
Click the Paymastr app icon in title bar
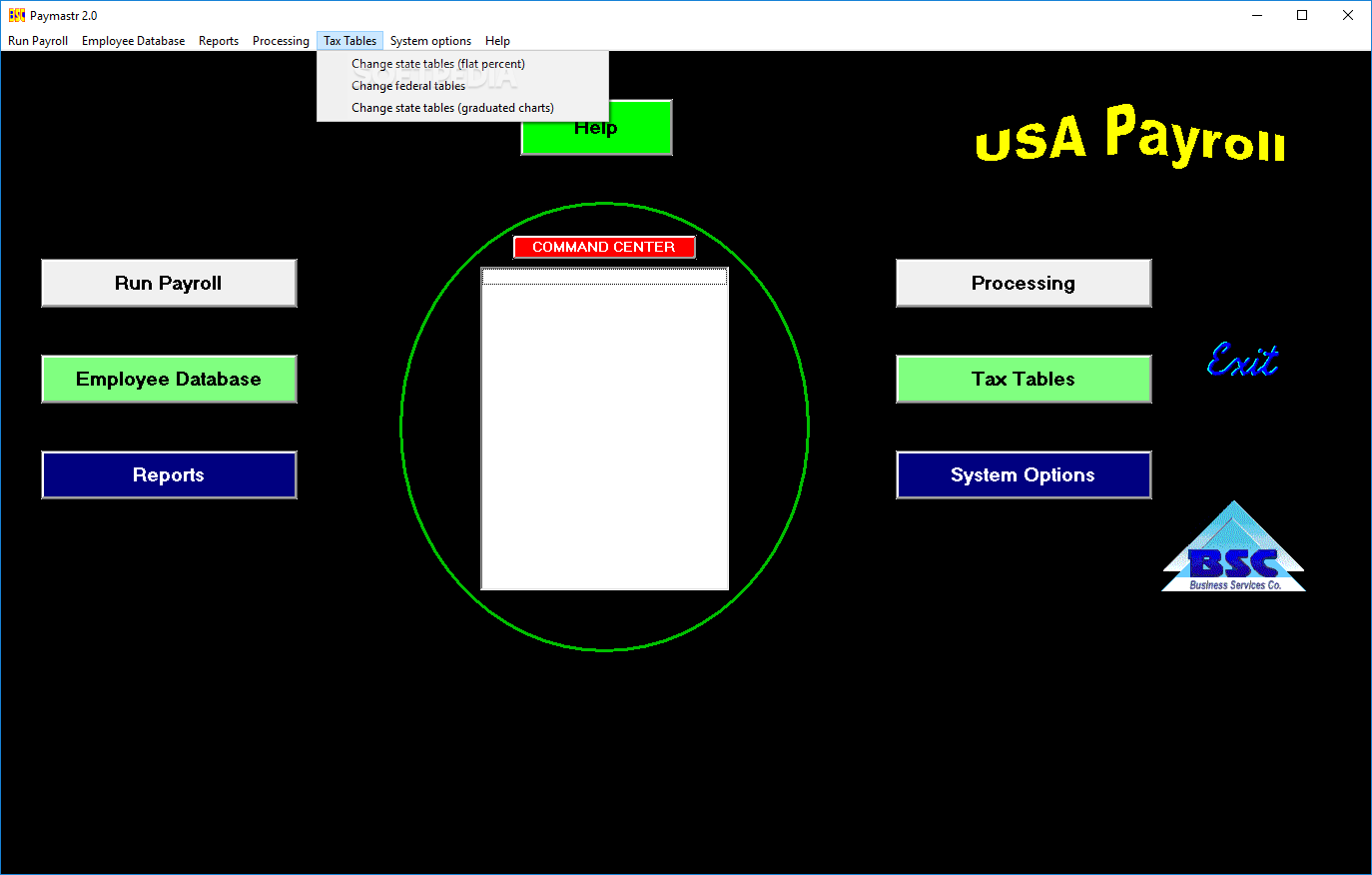tap(17, 15)
